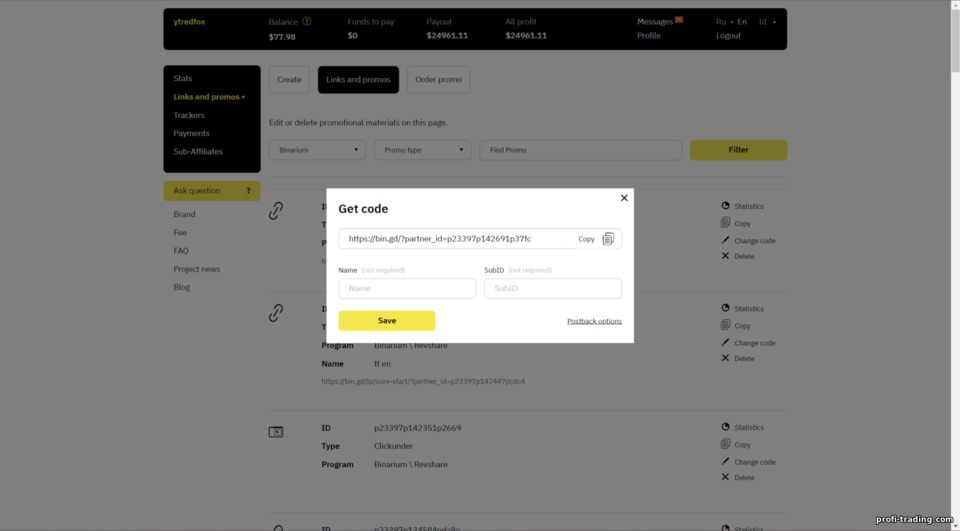
Task: Click Change code pencil for Clickunder promo
Action: tap(726, 461)
